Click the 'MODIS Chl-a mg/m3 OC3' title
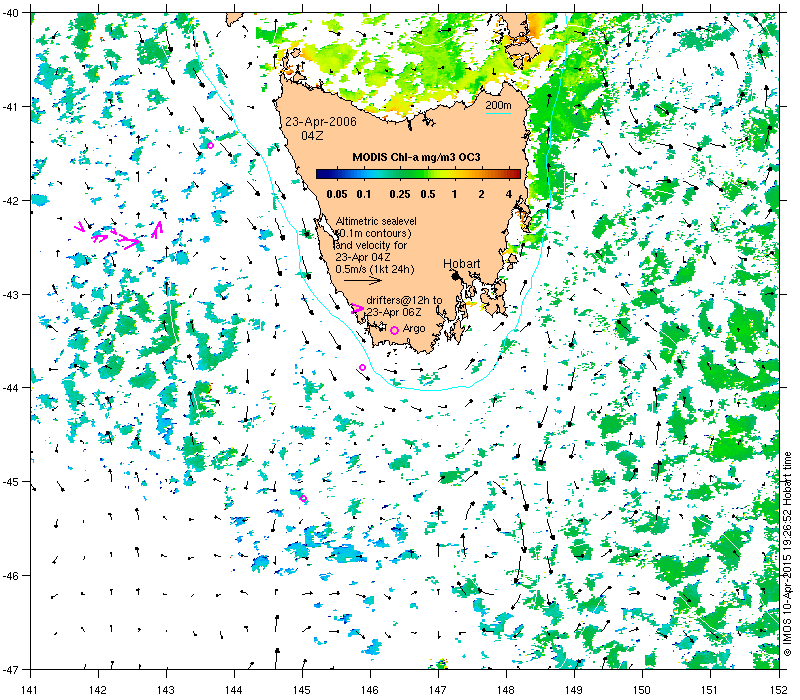800x700 pixels. tap(416, 157)
